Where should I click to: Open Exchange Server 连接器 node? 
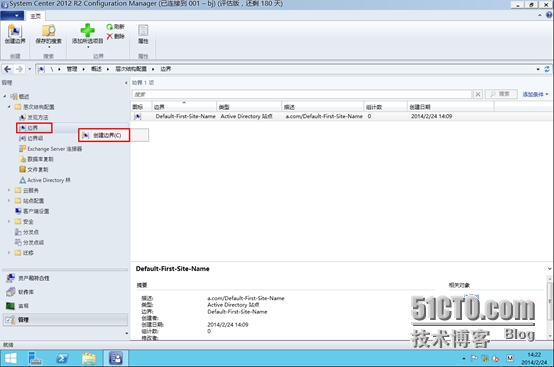[x=51, y=149]
